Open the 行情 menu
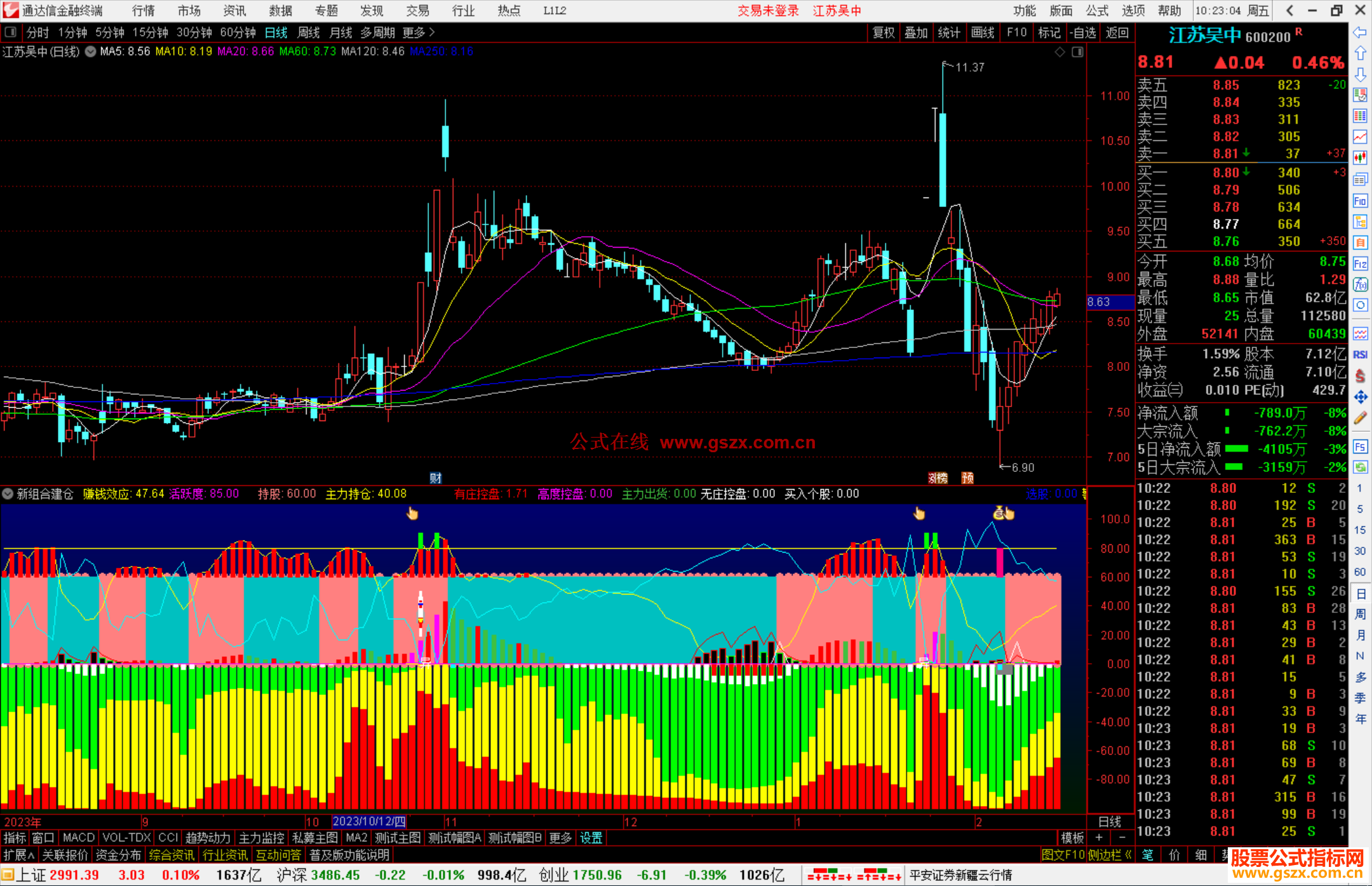Image resolution: width=1372 pixels, height=886 pixels. coord(144,11)
